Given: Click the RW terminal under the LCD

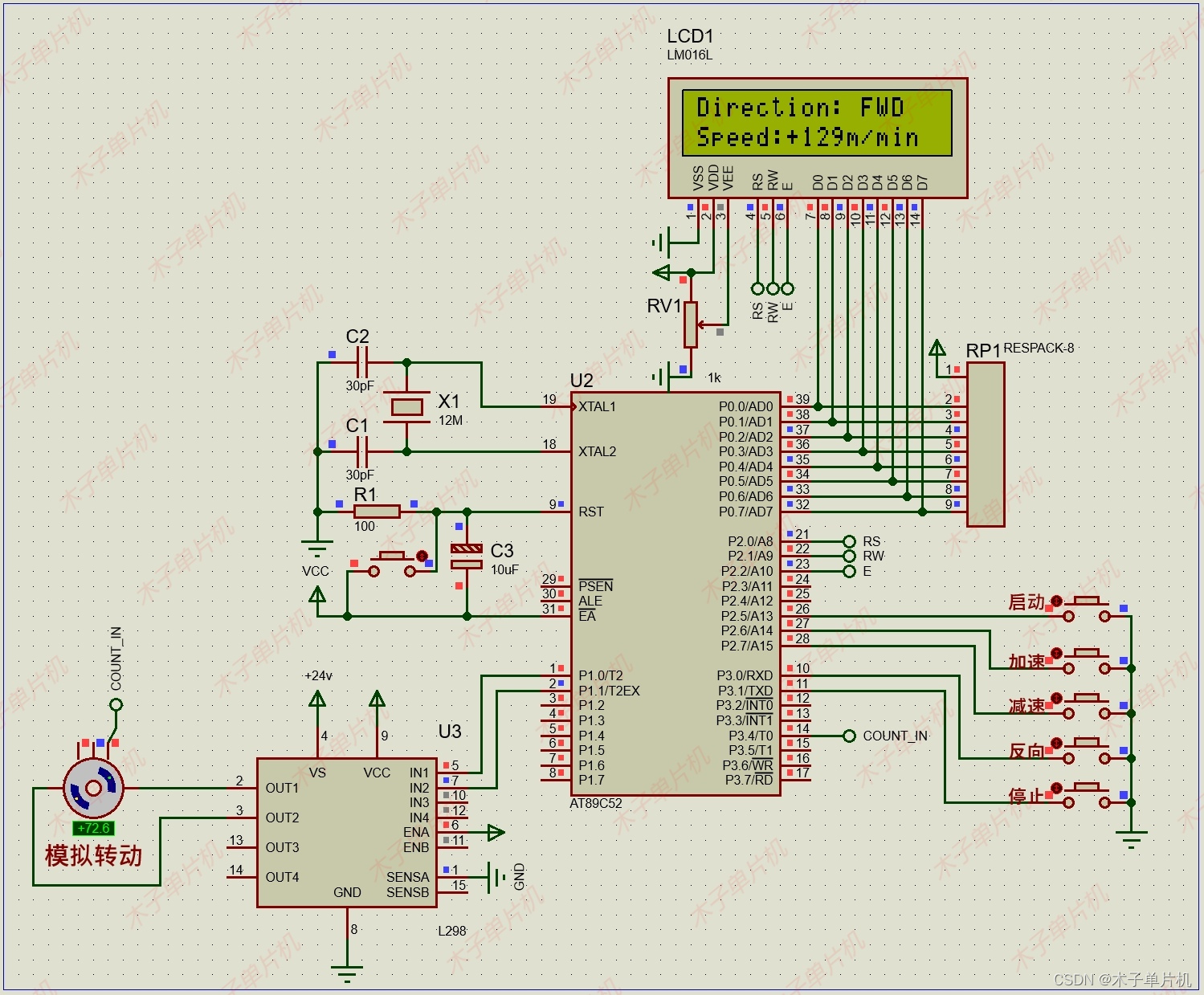Looking at the screenshot, I should point(773,288).
